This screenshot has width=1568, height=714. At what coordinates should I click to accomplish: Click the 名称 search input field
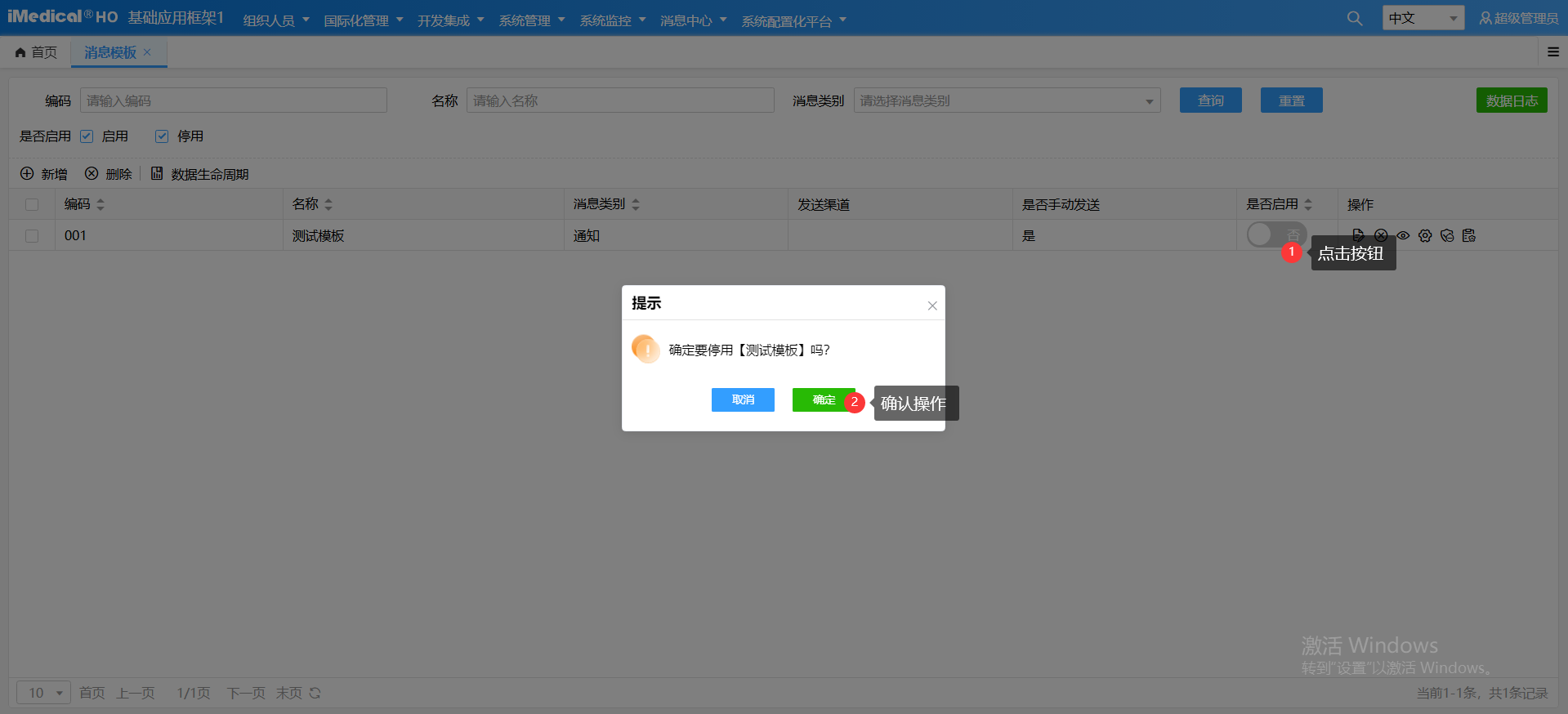coord(620,100)
